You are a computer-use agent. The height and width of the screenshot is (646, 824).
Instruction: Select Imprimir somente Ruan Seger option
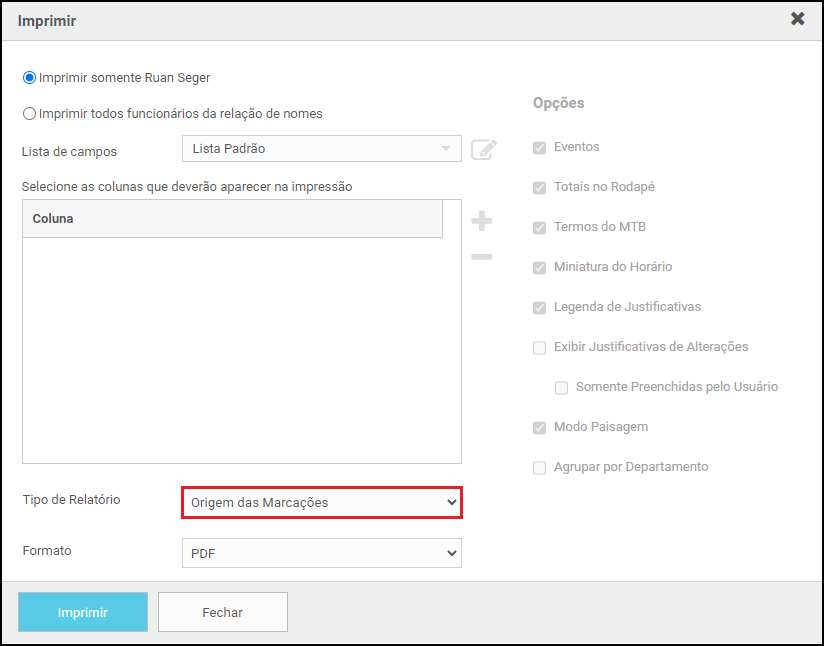pyautogui.click(x=30, y=77)
